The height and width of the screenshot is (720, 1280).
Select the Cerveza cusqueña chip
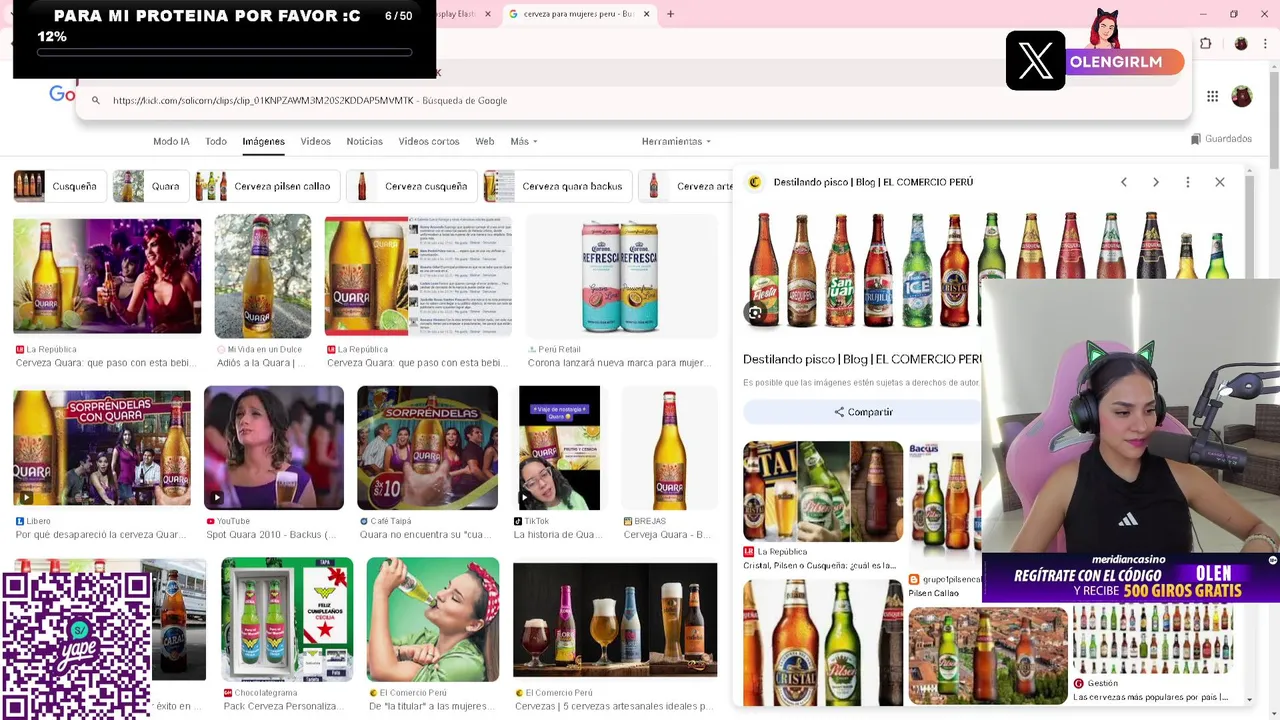coord(411,186)
